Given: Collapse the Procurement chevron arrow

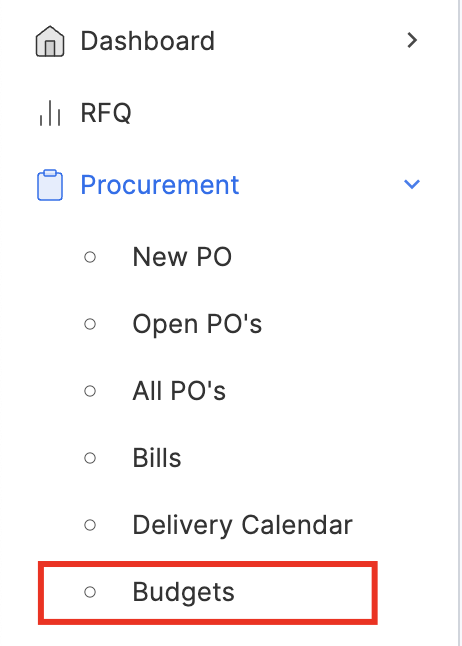Looking at the screenshot, I should [412, 184].
